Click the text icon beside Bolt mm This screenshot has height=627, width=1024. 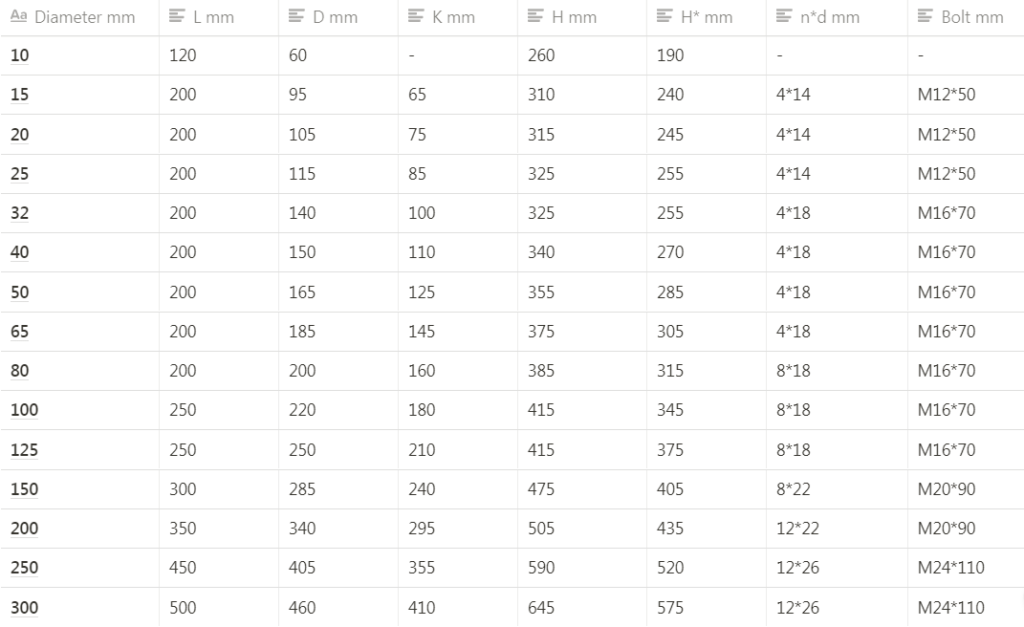(x=924, y=17)
